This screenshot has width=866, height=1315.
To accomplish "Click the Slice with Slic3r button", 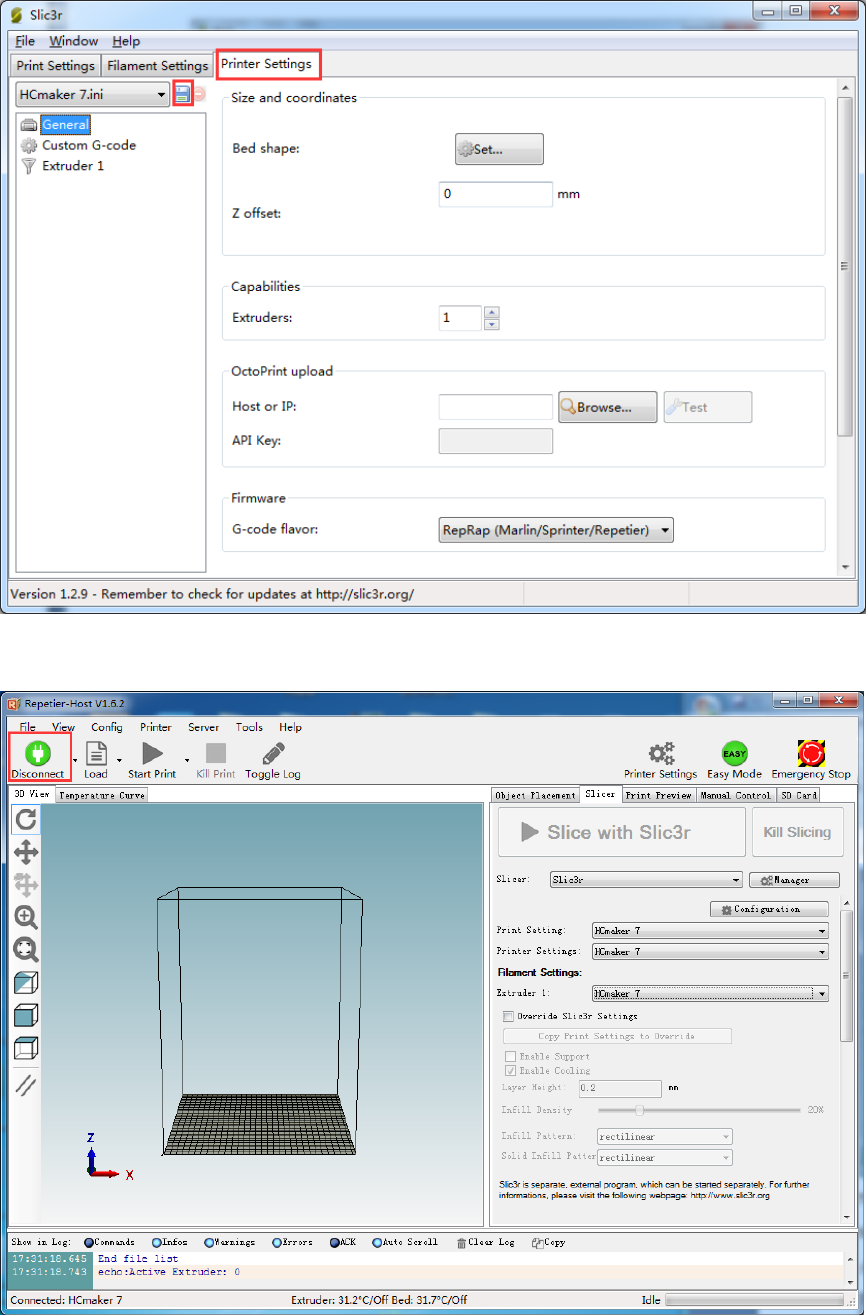I will 622,832.
